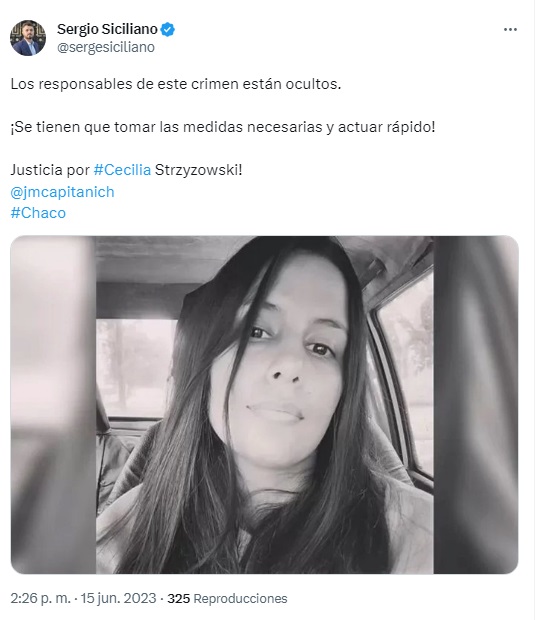This screenshot has height=620, width=536.
Task: Open the #Cecilia hashtag
Action: pos(122,170)
